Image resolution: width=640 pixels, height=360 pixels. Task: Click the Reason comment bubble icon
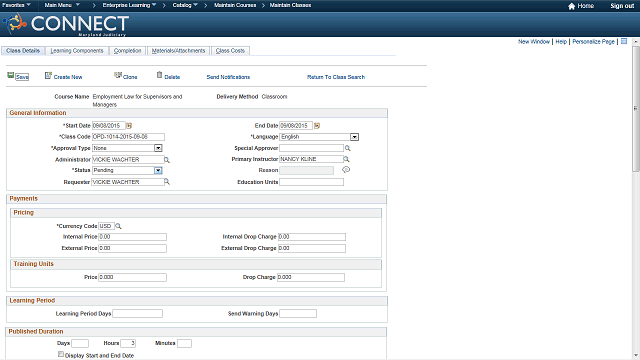tap(346, 170)
